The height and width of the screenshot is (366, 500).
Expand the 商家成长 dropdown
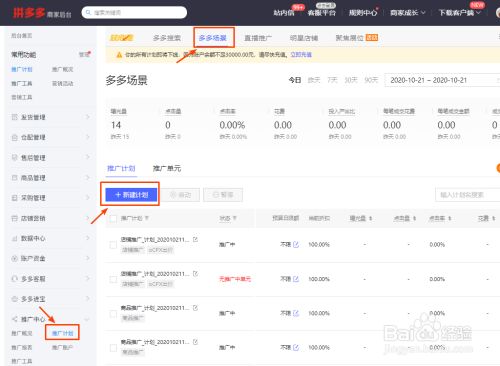[408, 13]
